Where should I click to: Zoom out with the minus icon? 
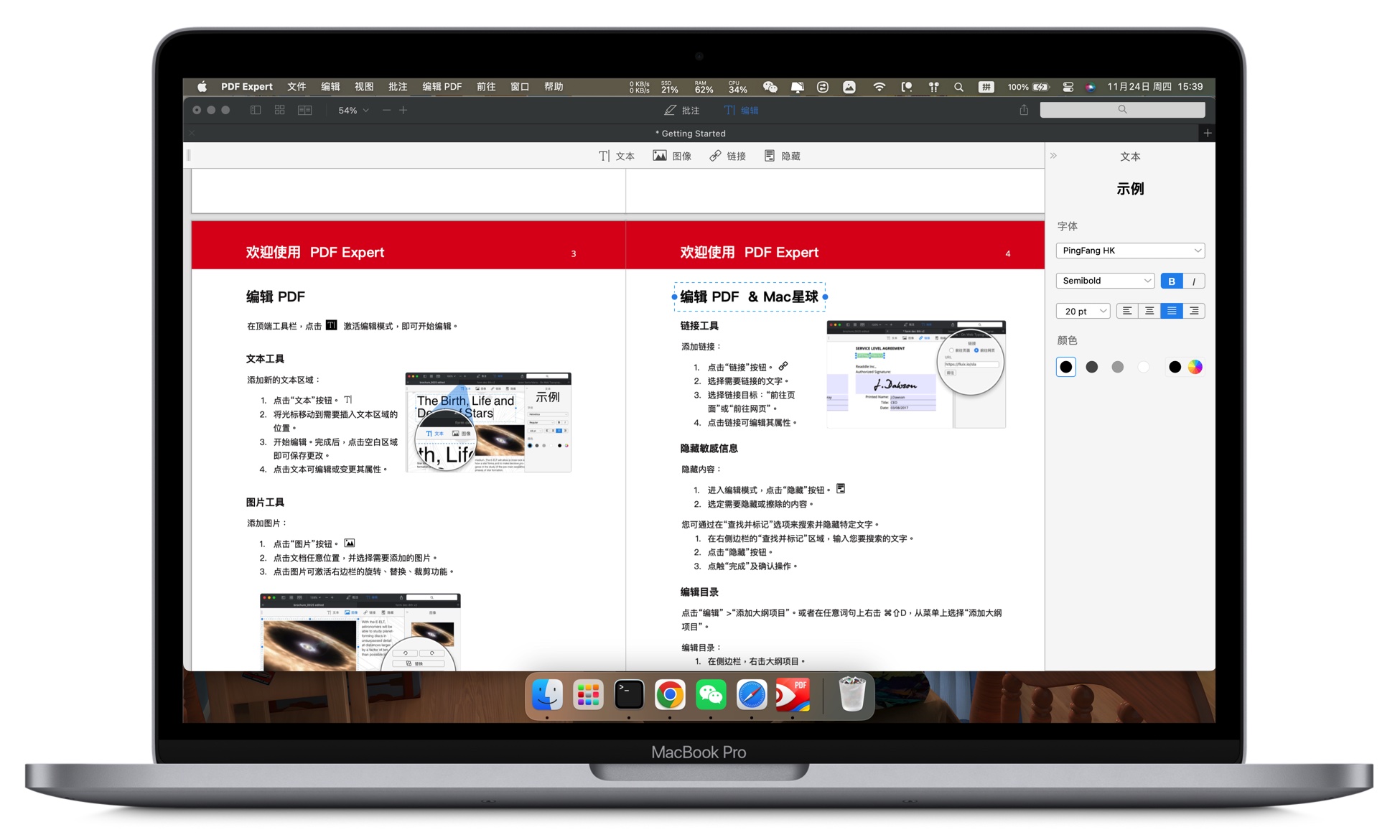pyautogui.click(x=386, y=110)
